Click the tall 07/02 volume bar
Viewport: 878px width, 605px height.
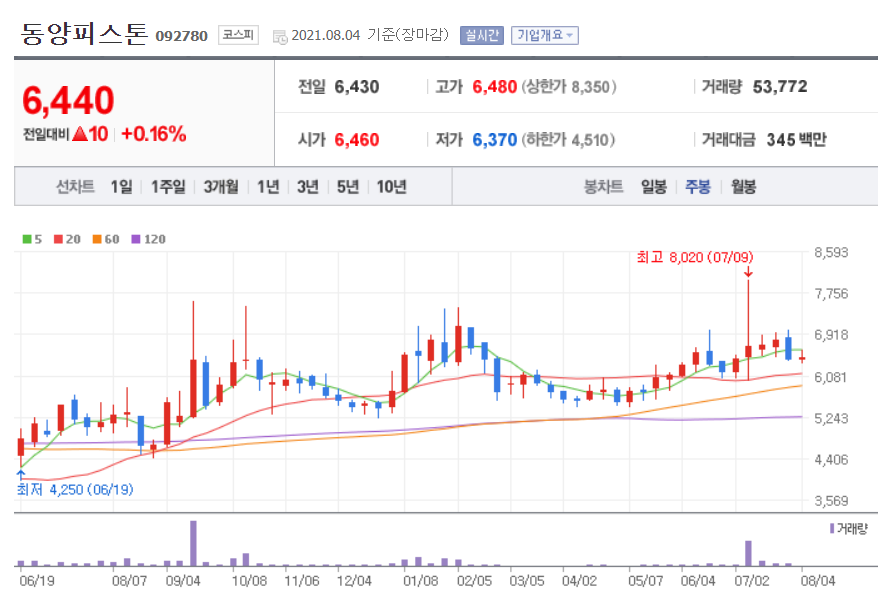click(x=748, y=553)
